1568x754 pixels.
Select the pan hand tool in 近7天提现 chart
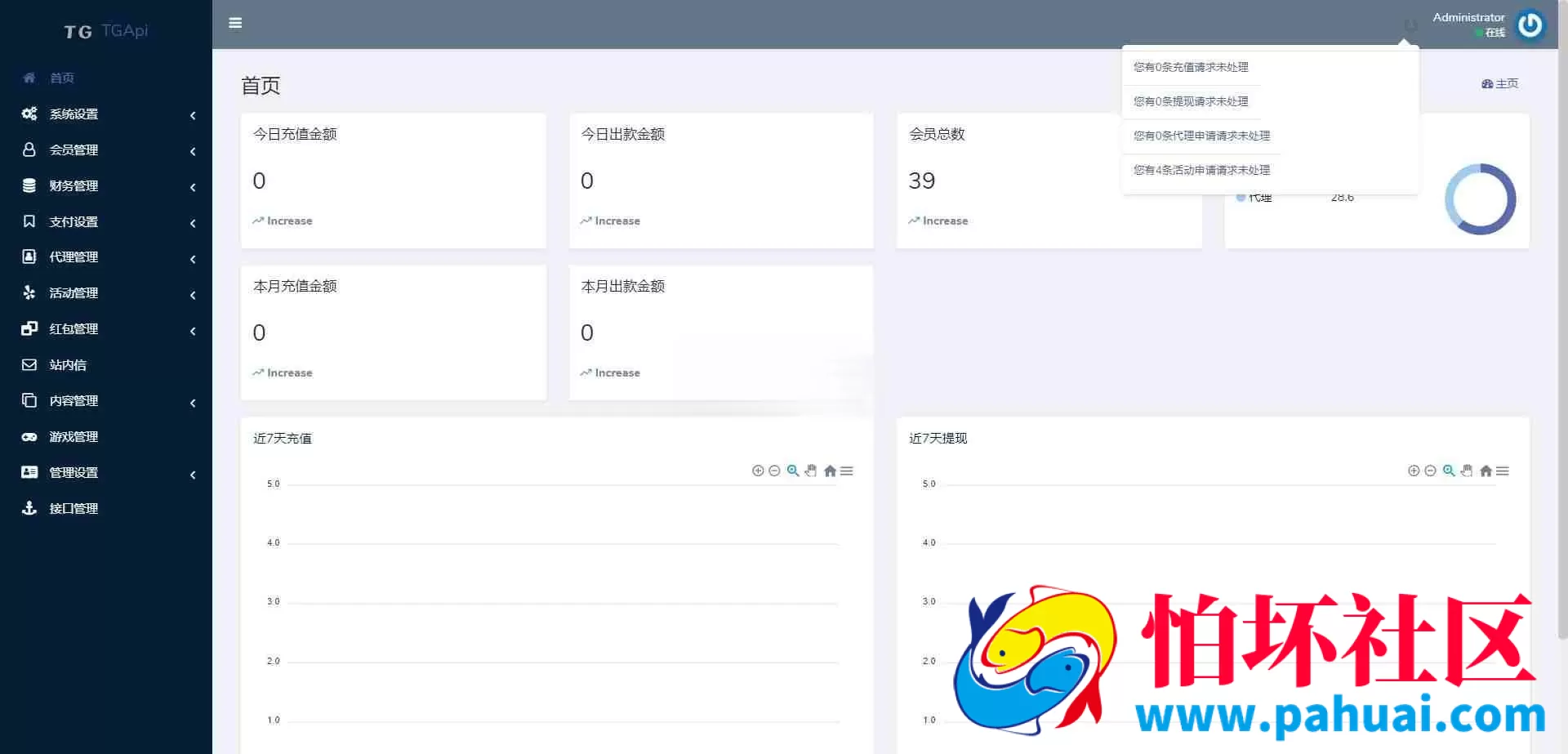[x=1467, y=471]
